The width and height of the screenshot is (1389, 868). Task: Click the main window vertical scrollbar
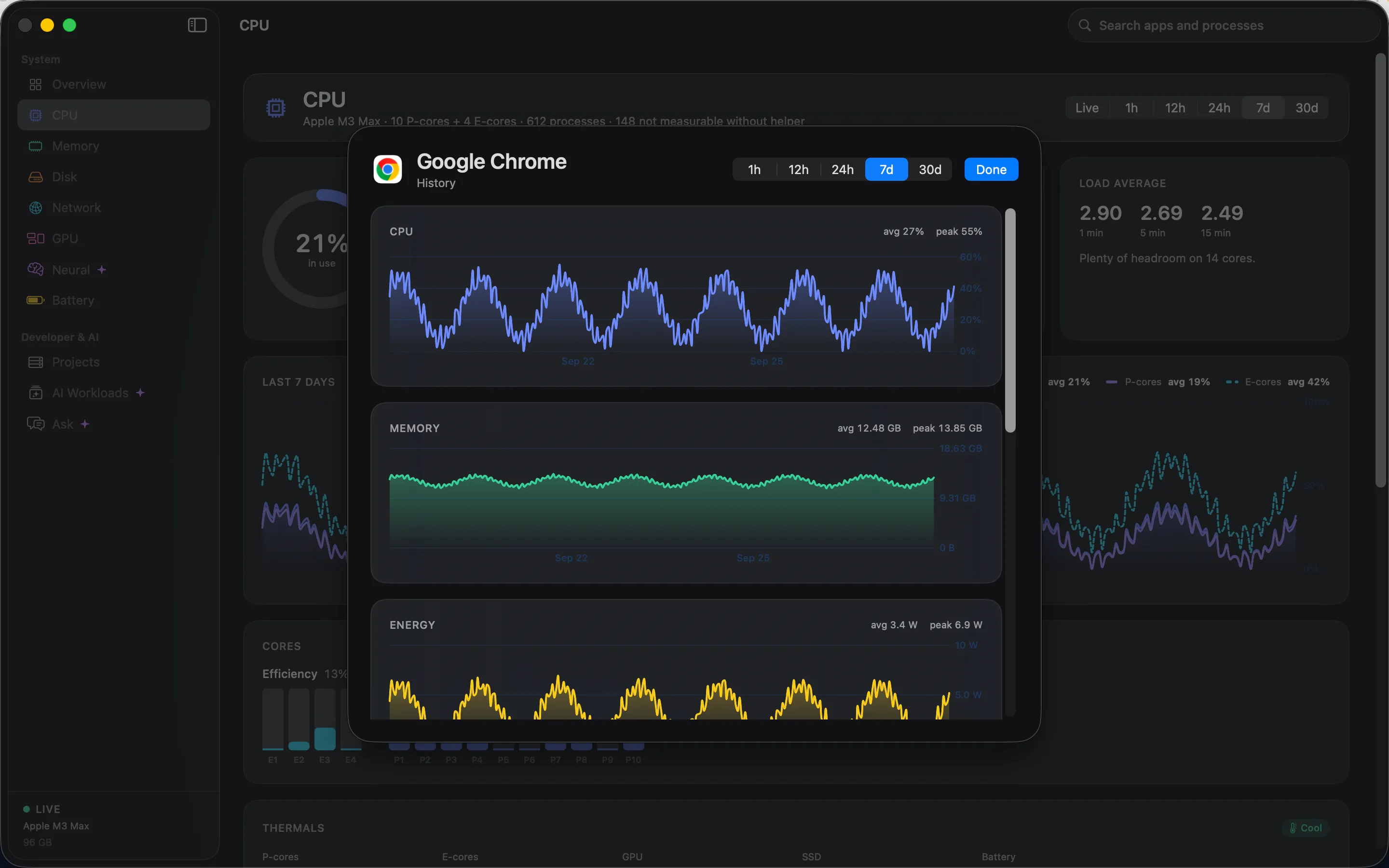pyautogui.click(x=1380, y=271)
